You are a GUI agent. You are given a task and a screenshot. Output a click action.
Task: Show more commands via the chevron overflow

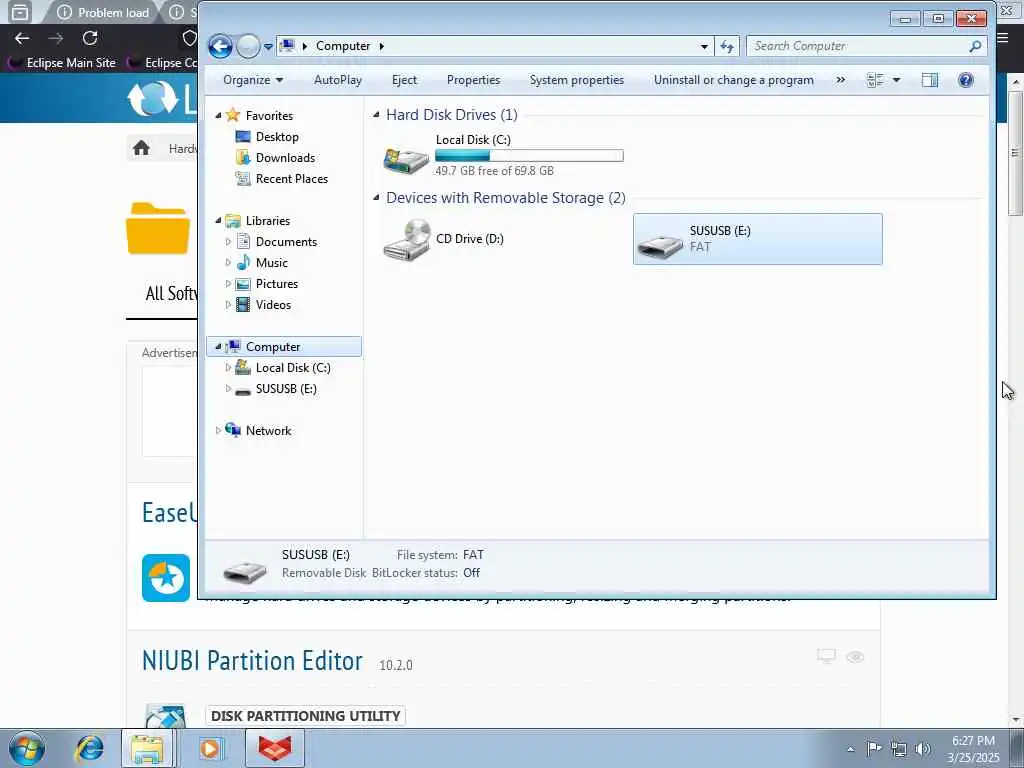(x=840, y=80)
